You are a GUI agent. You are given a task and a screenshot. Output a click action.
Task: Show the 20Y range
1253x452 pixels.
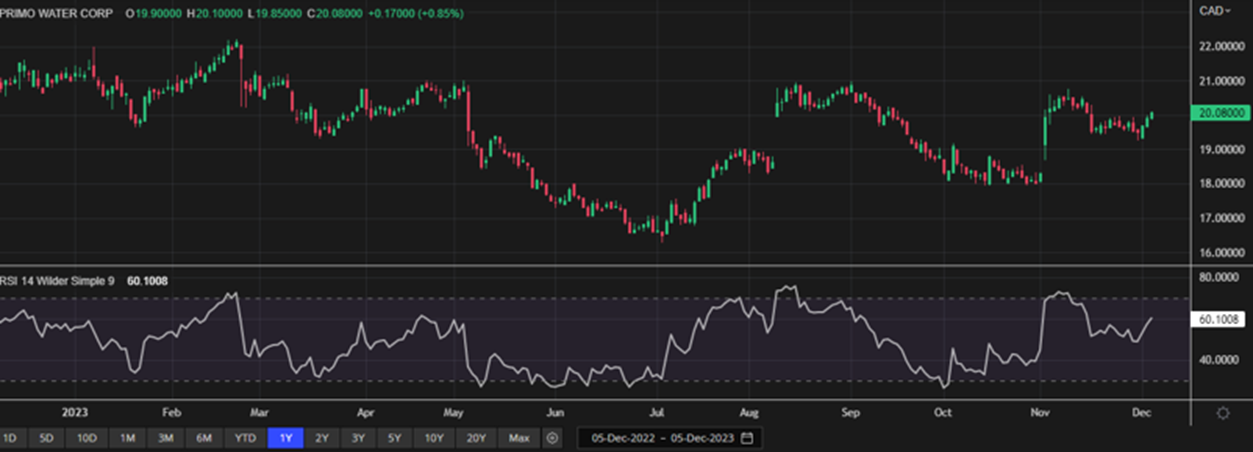(476, 438)
